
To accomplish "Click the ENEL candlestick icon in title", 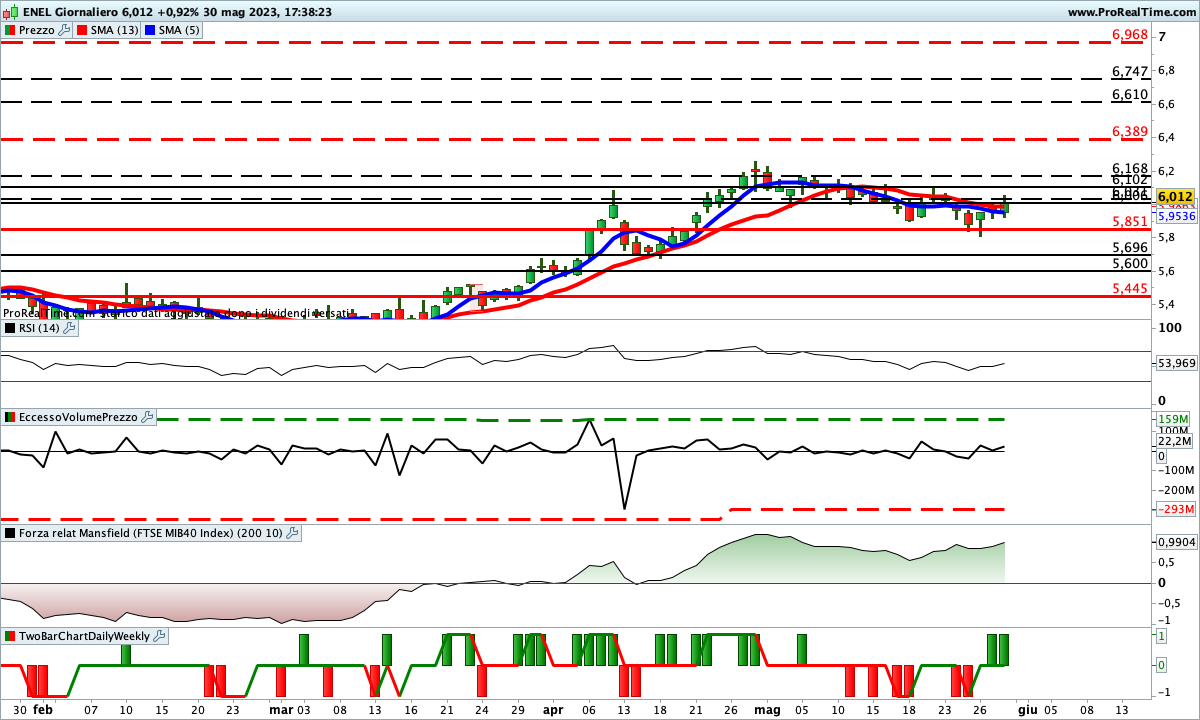I will (x=10, y=12).
